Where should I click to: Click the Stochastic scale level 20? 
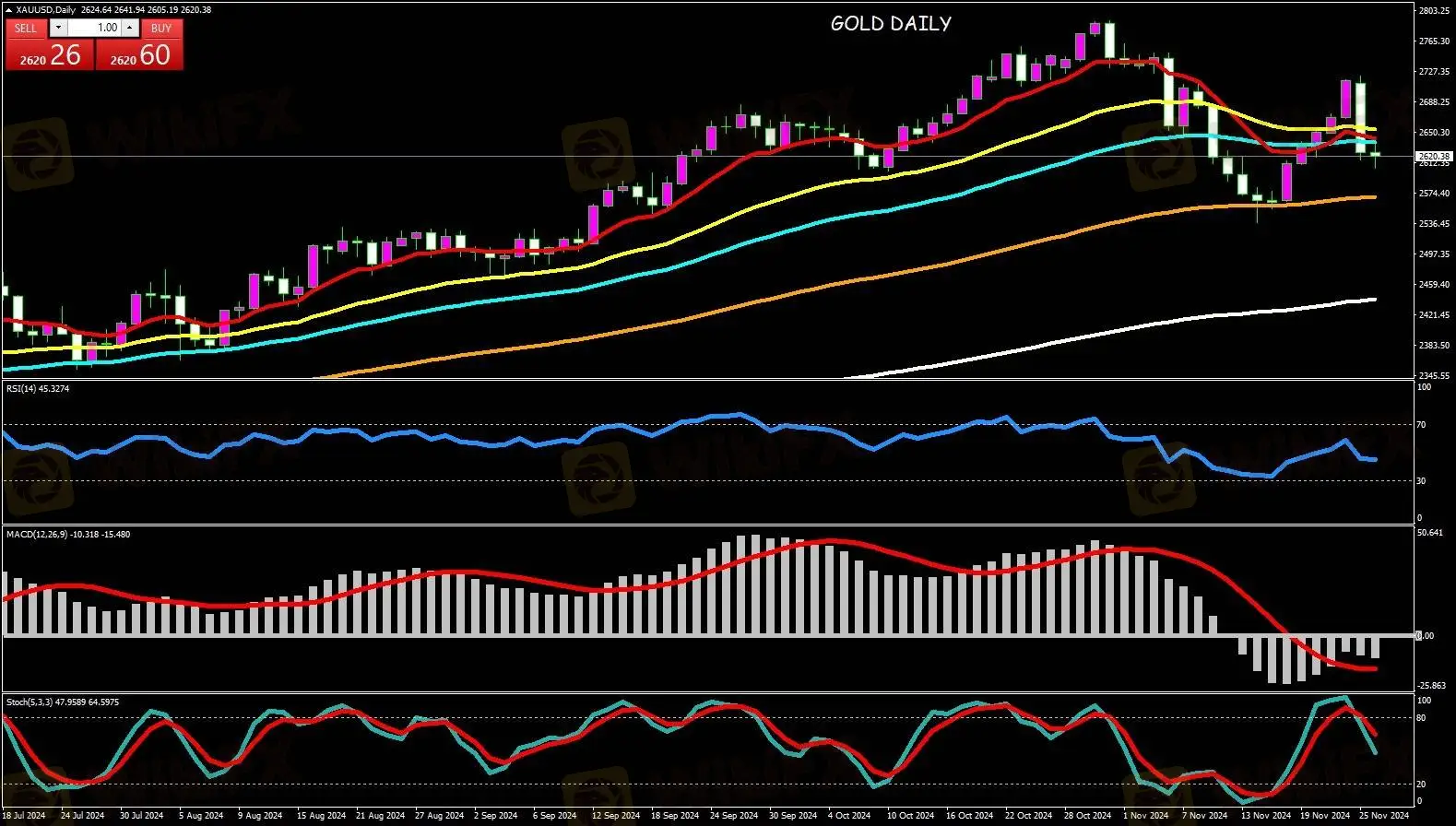(1422, 785)
